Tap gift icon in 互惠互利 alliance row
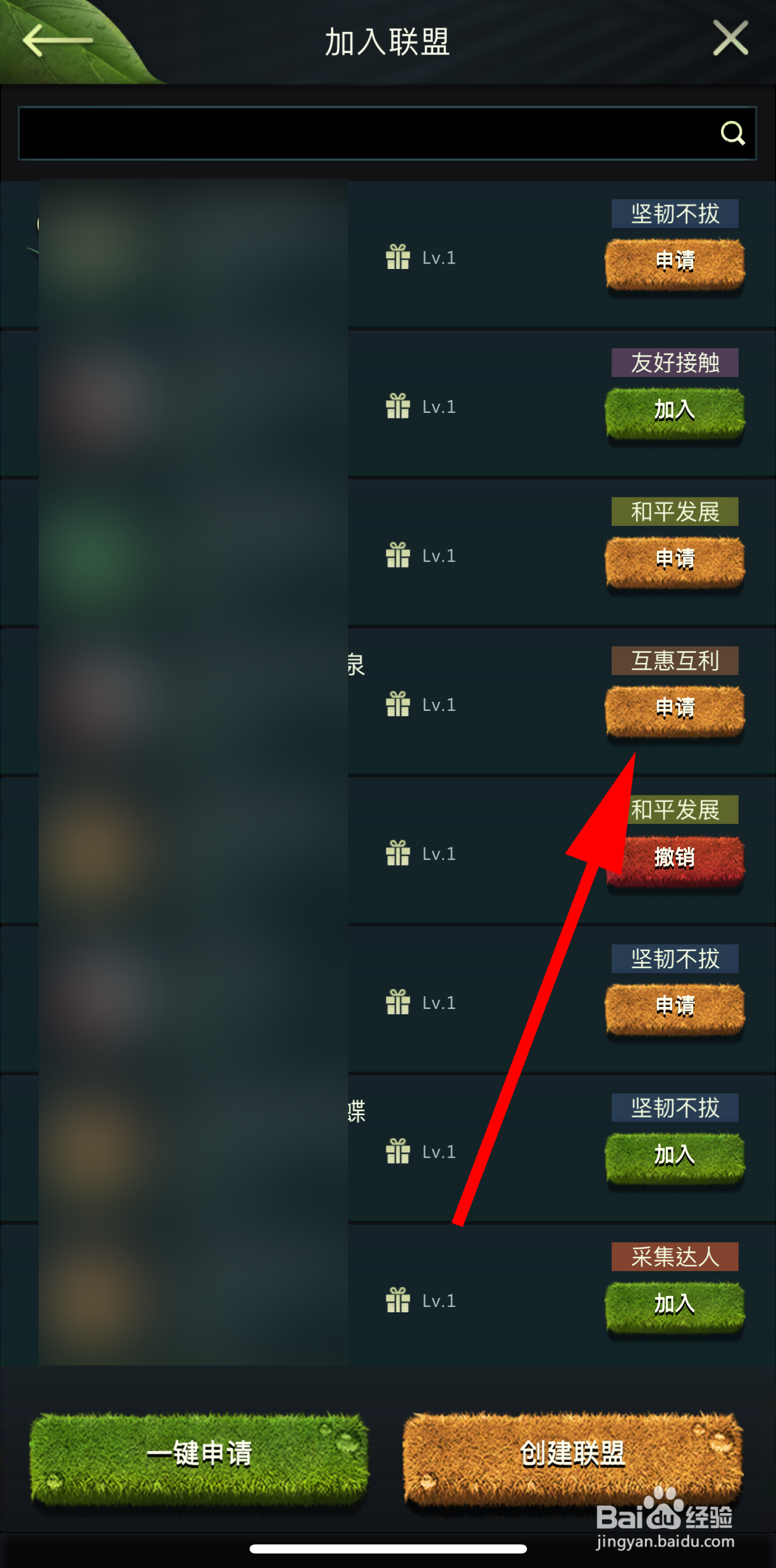This screenshot has width=776, height=1568. click(398, 704)
